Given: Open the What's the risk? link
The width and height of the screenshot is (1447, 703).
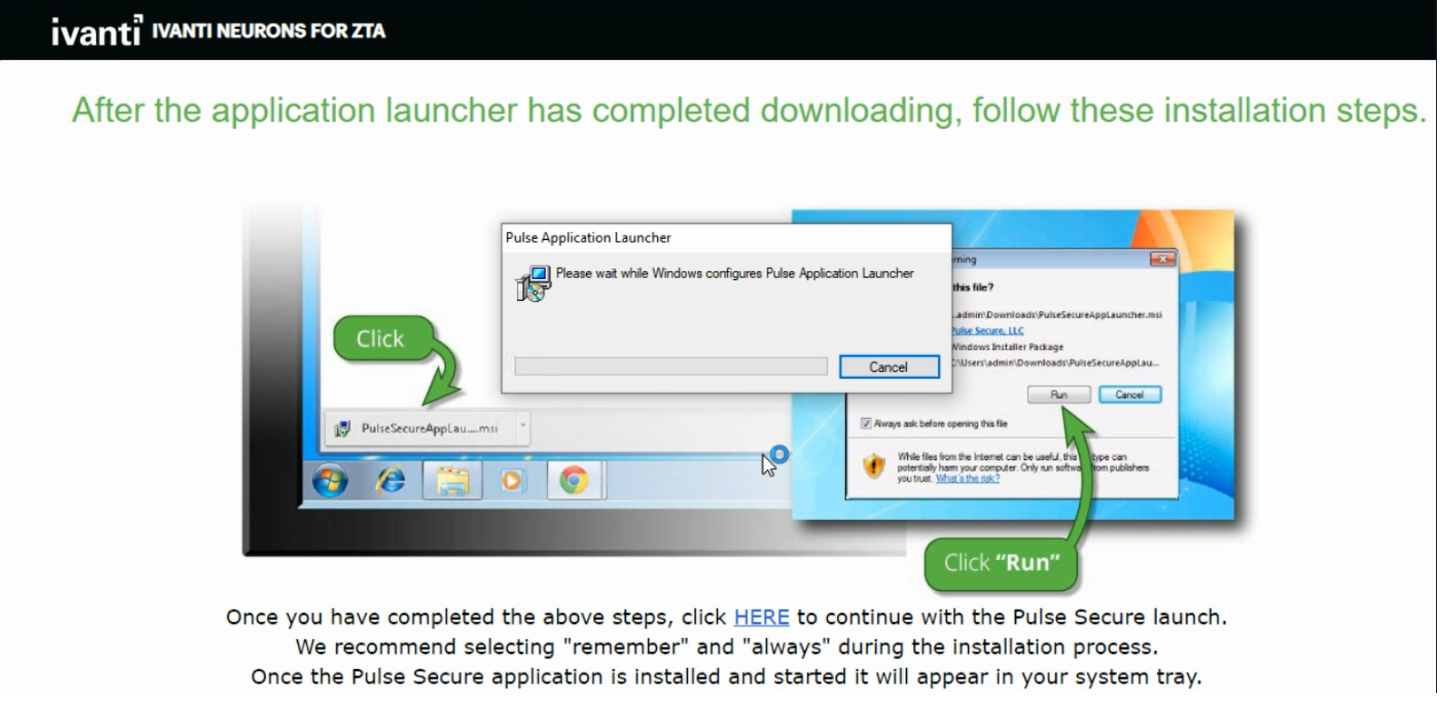Looking at the screenshot, I should pos(967,479).
